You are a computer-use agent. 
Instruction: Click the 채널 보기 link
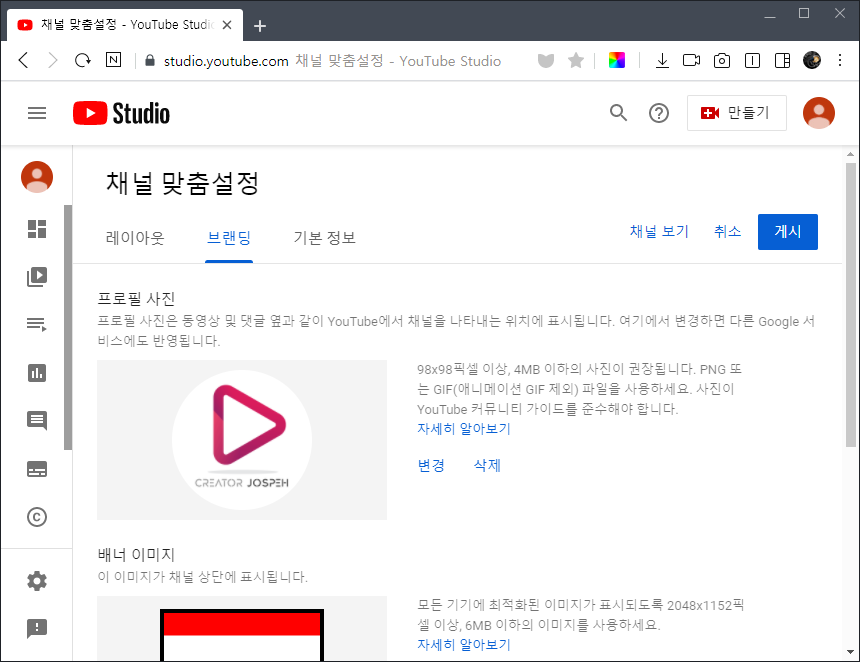point(659,231)
